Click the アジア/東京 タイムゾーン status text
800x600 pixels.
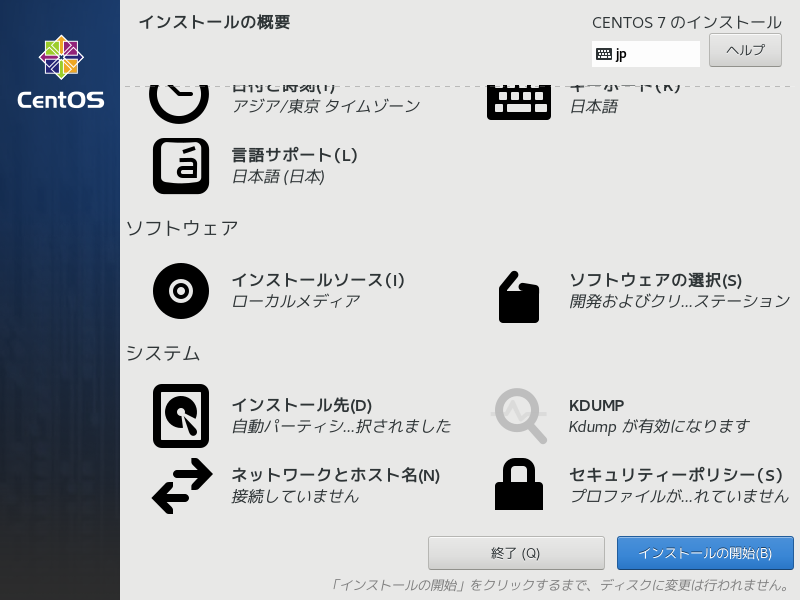click(326, 106)
